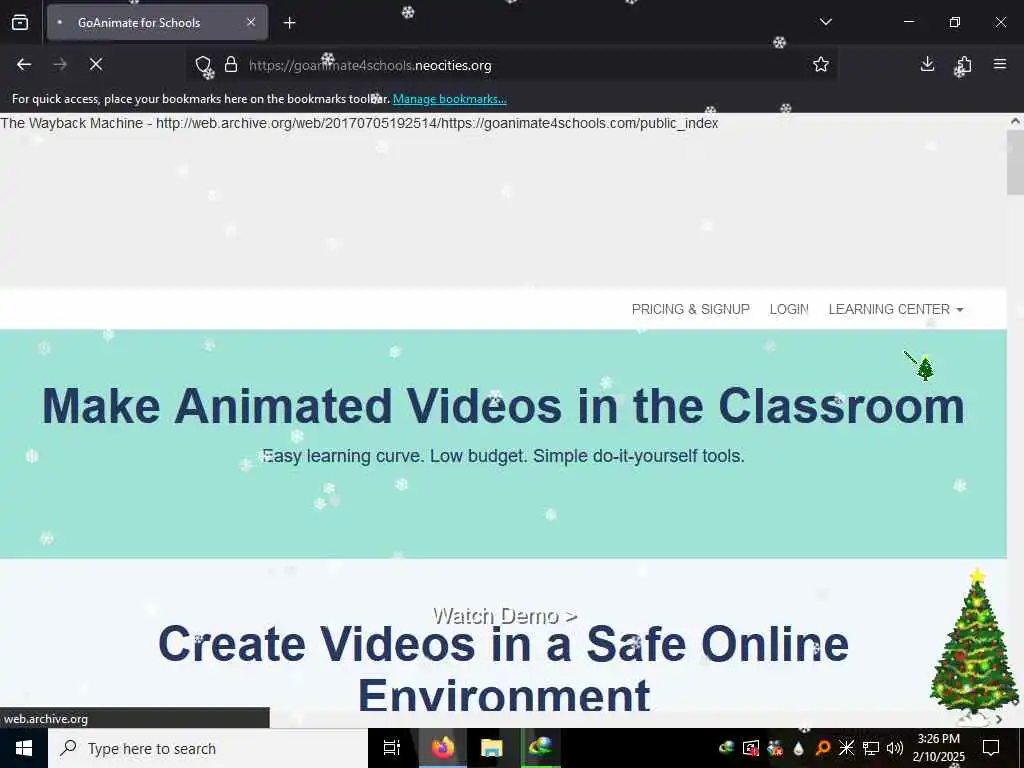The height and width of the screenshot is (768, 1024).
Task: Click the vertical scrollbar thumb
Action: tap(1015, 162)
